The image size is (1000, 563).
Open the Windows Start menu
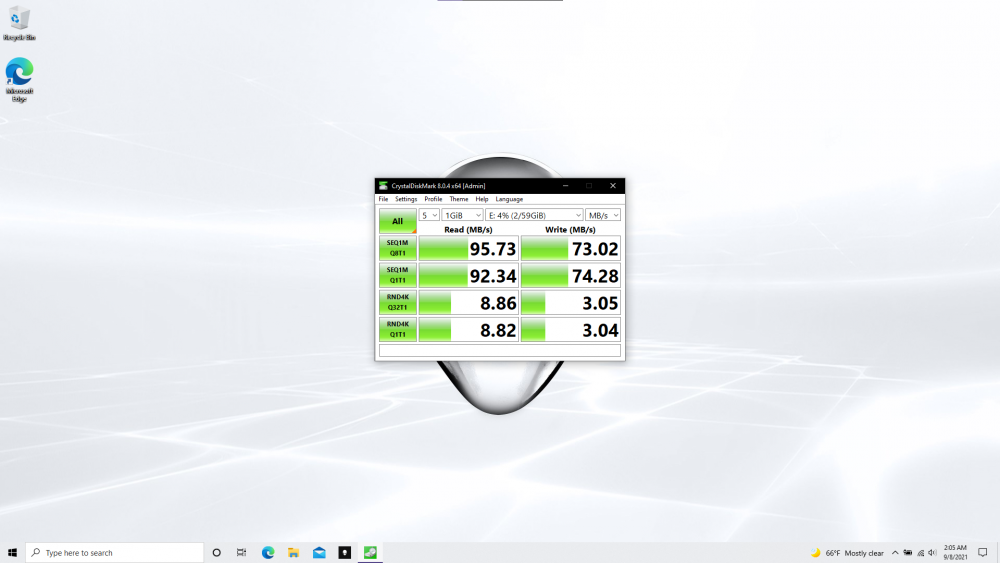pos(12,553)
